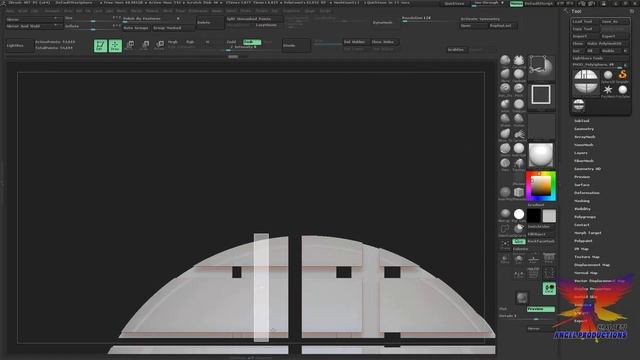Select the small tool thumbnail below current tool
640x360 pixels.
coord(578,105)
